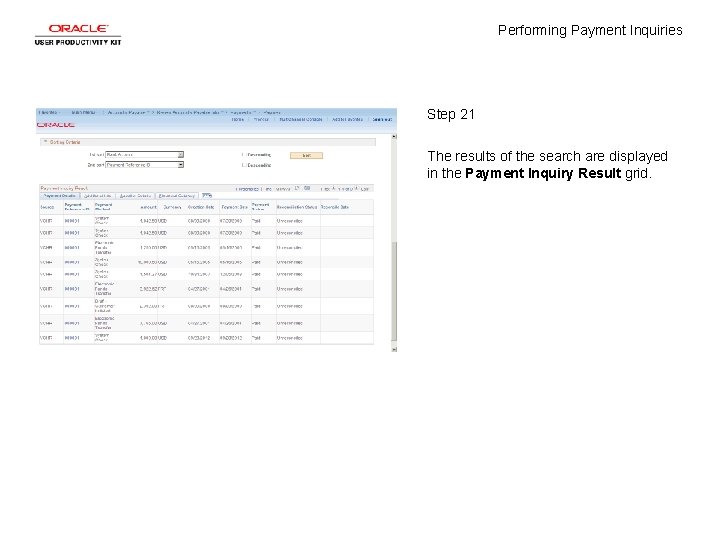The image size is (720, 540).
Task: Click the Draft payment method cell
Action: pyautogui.click(x=105, y=306)
